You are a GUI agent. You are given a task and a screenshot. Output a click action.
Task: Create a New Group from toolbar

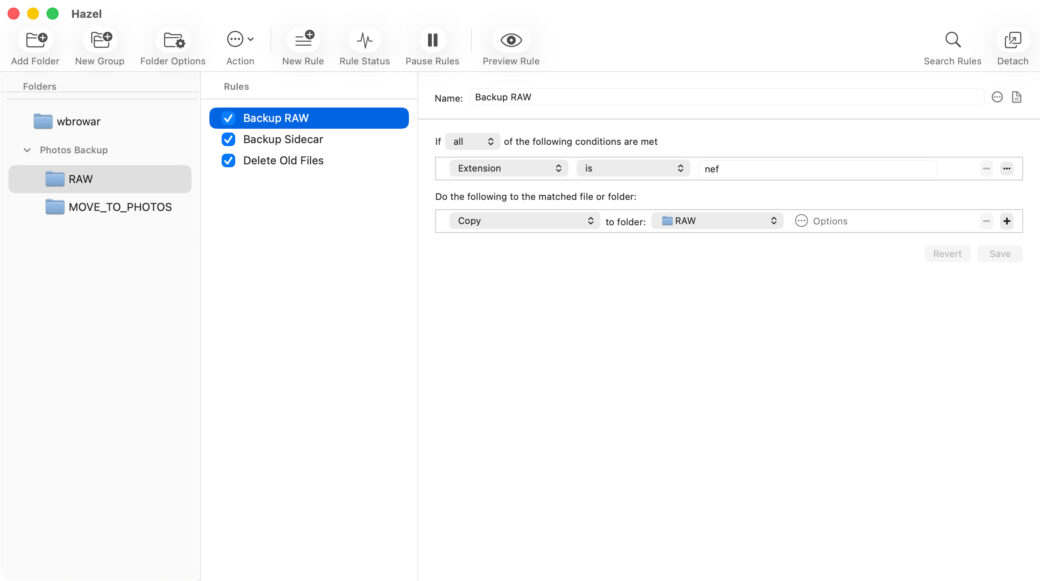click(x=100, y=40)
